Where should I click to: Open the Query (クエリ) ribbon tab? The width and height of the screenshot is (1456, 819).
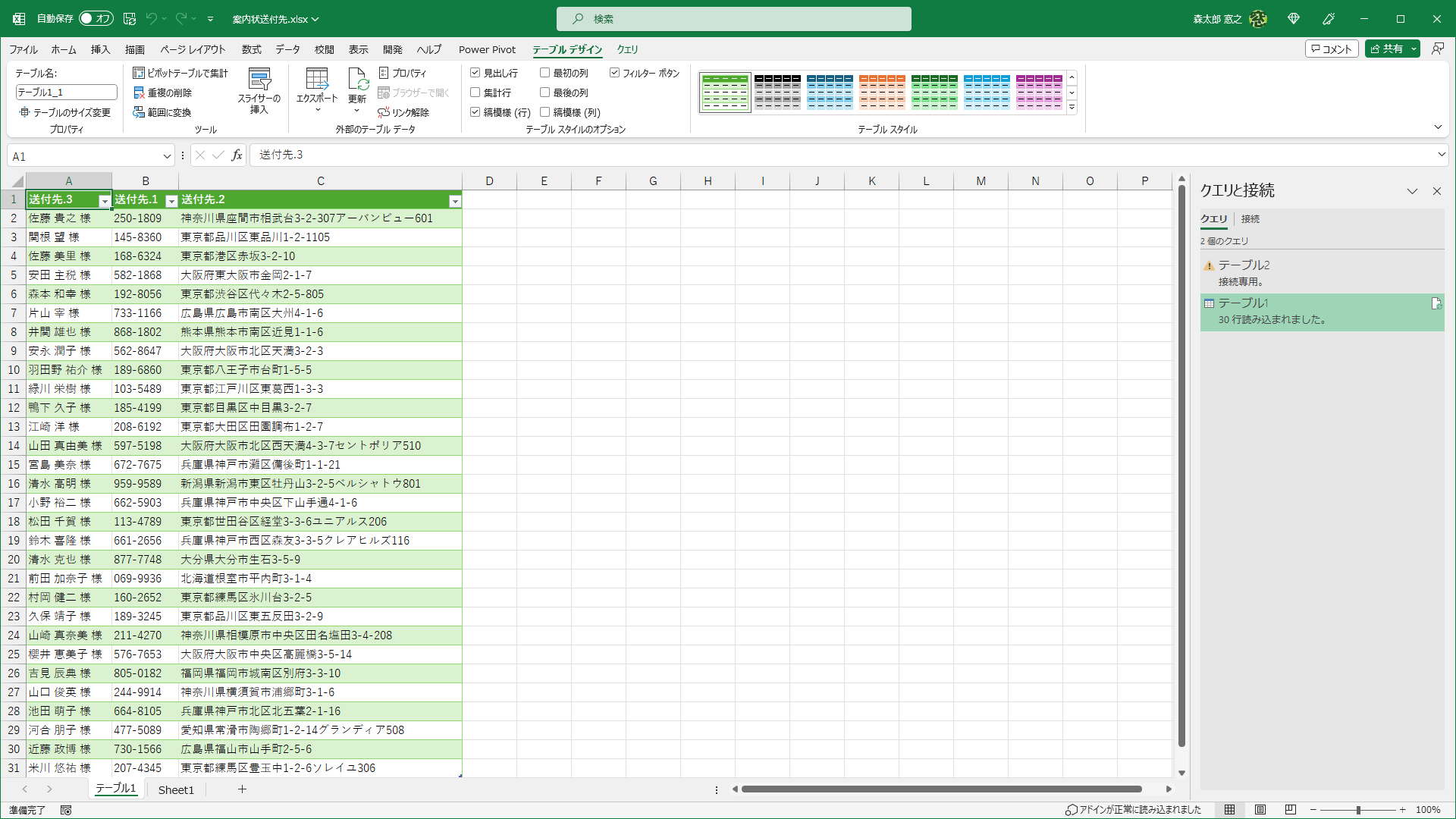pyautogui.click(x=627, y=49)
